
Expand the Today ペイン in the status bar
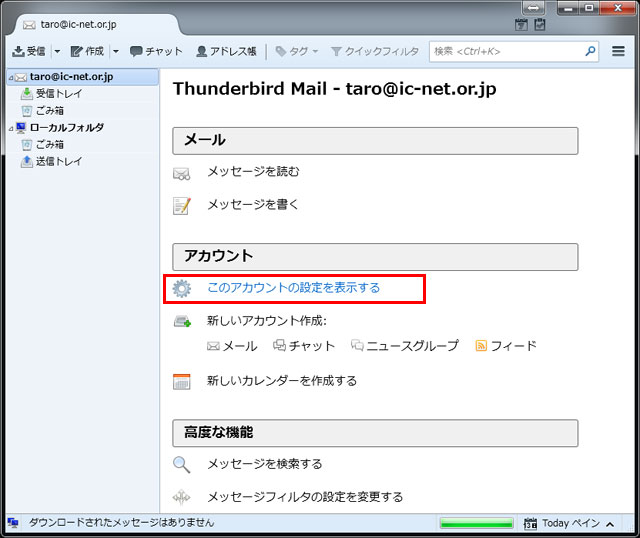point(610,523)
